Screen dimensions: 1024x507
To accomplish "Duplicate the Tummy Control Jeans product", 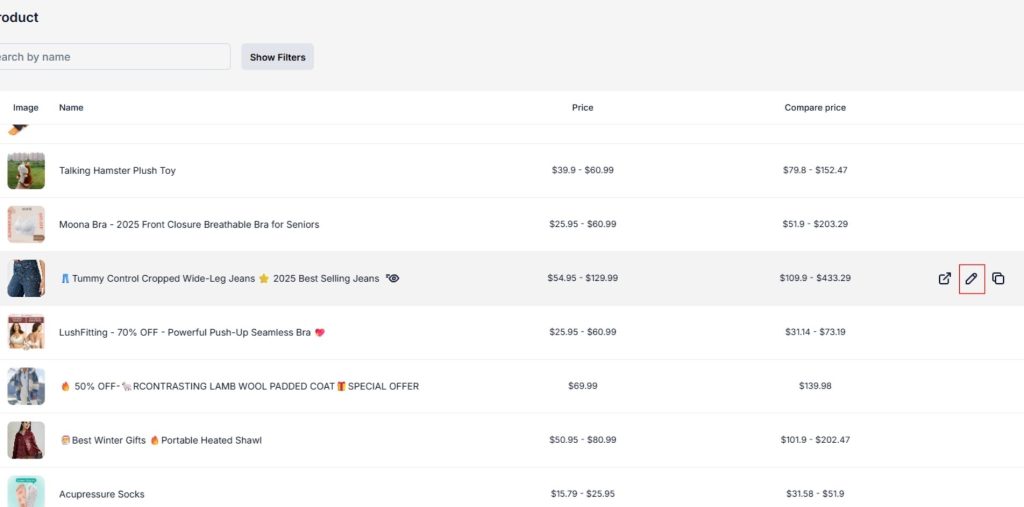I will 998,278.
